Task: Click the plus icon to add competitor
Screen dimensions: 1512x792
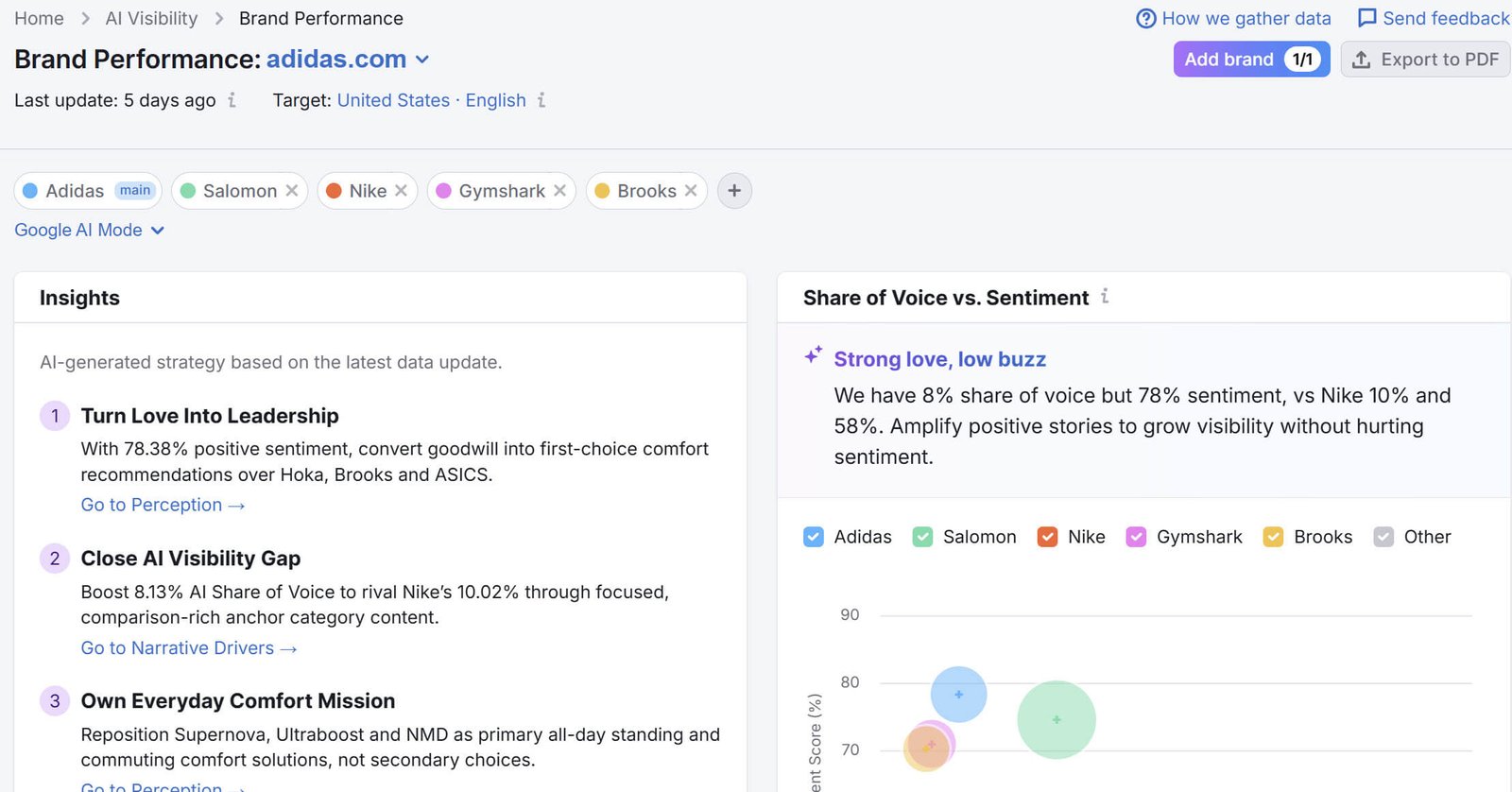Action: [x=734, y=191]
